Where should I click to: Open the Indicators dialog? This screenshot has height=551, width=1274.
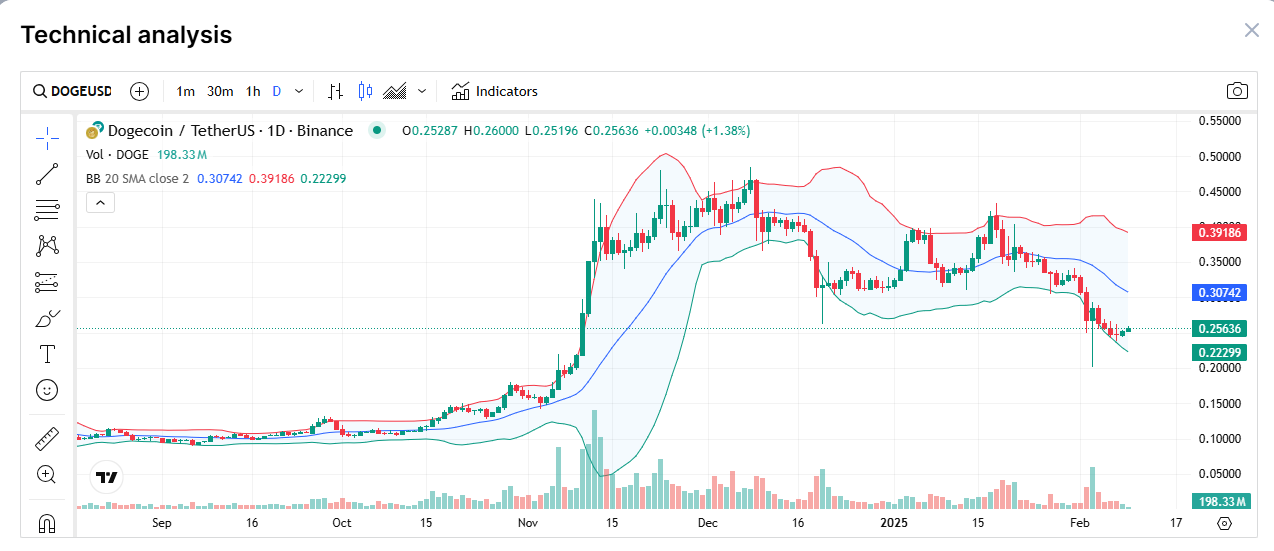495,91
